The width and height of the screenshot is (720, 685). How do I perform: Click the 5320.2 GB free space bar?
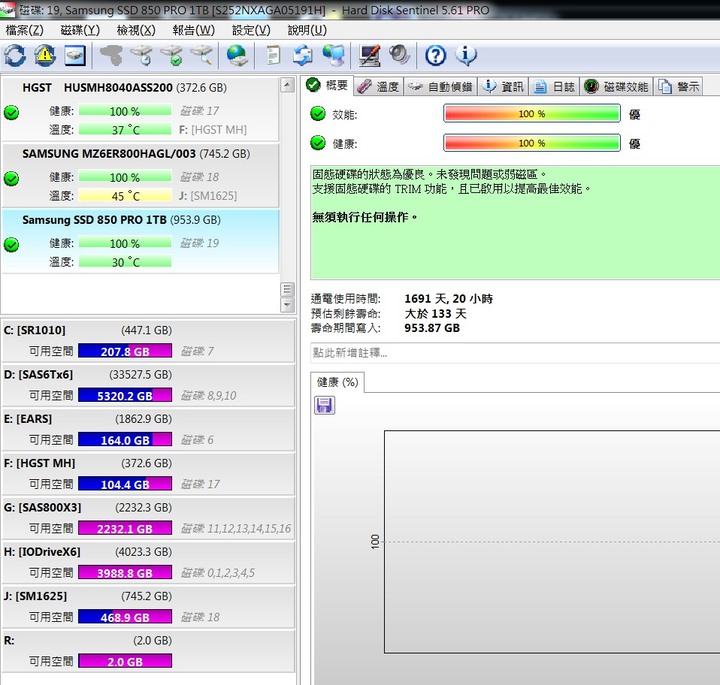tap(125, 395)
